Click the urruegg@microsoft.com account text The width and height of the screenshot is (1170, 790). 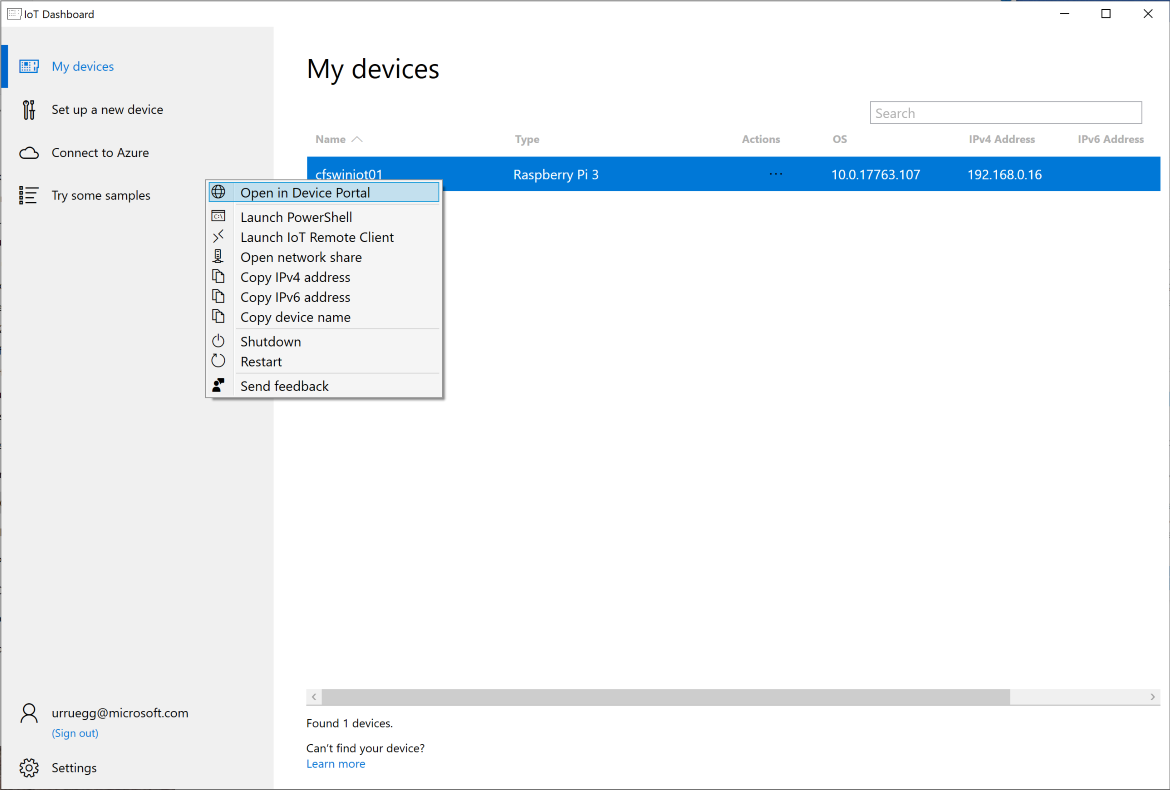[120, 713]
